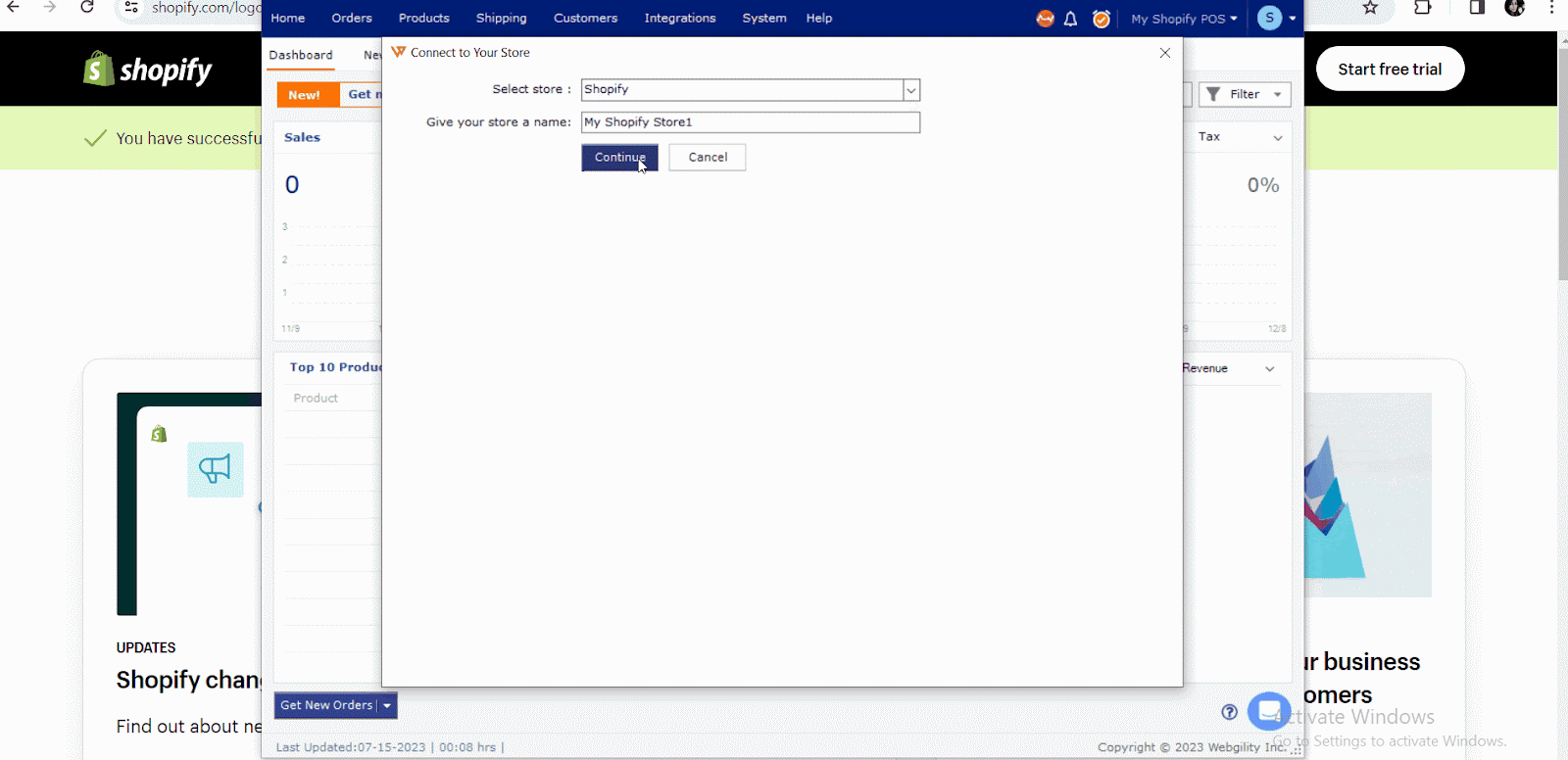Click the Get New Orders button

pos(327,705)
